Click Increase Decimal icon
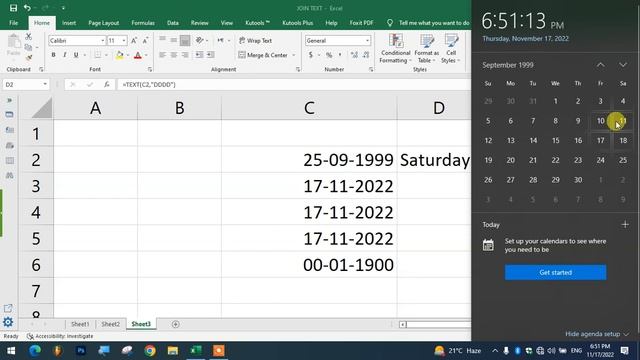Image resolution: width=640 pixels, height=360 pixels. 354,55
